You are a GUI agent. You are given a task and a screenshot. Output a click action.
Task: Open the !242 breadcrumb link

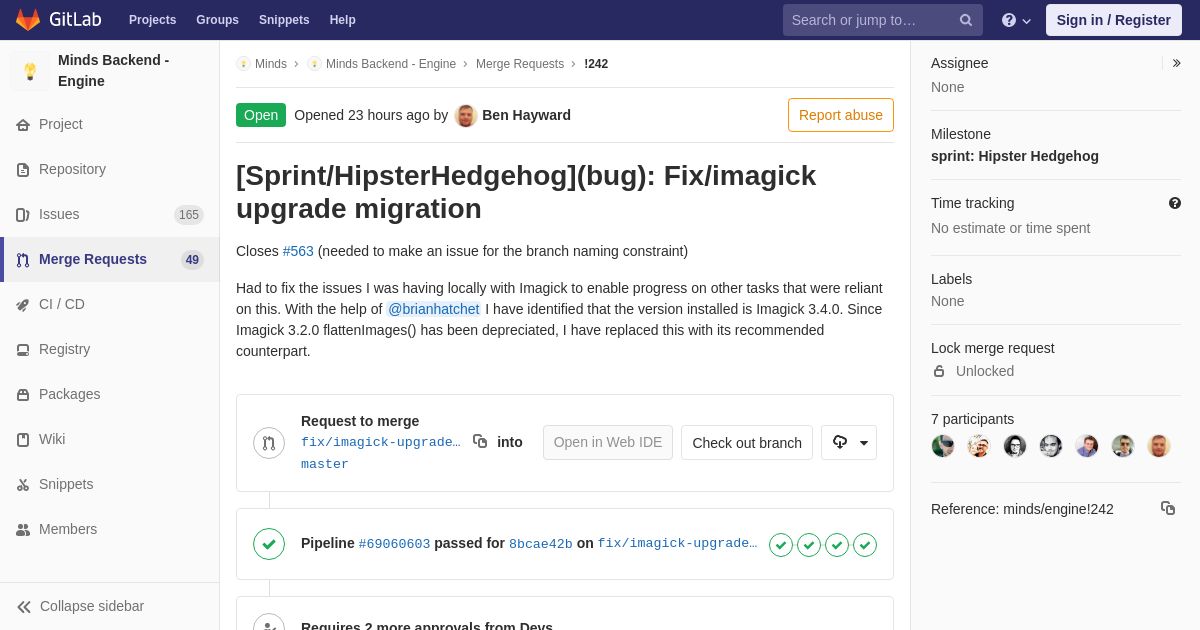pos(596,64)
